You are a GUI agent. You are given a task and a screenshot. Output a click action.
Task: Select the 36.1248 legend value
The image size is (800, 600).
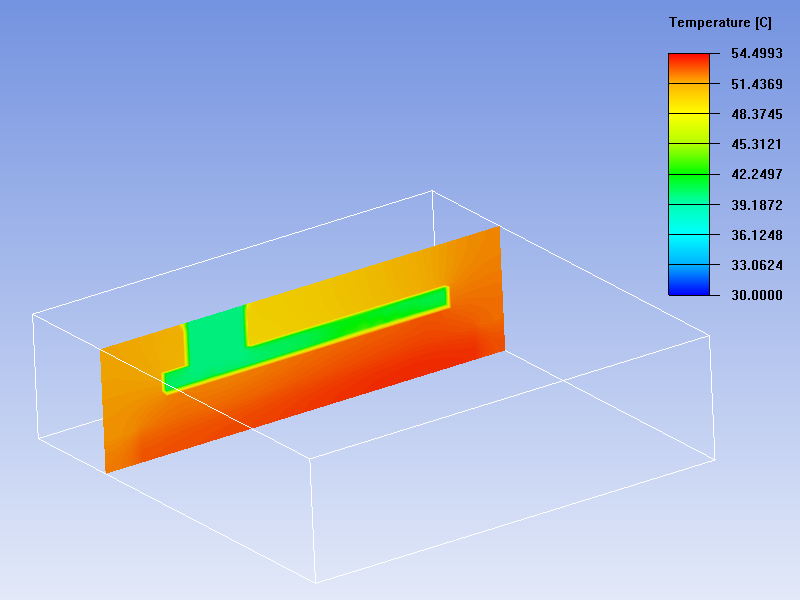(757, 235)
